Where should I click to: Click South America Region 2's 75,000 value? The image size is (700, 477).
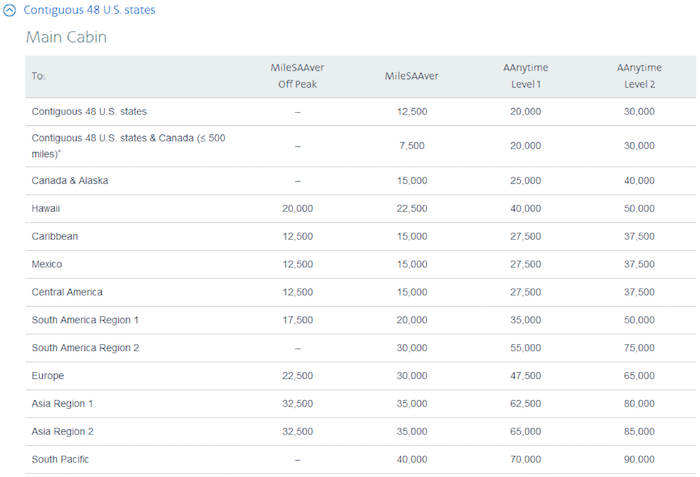(x=639, y=348)
